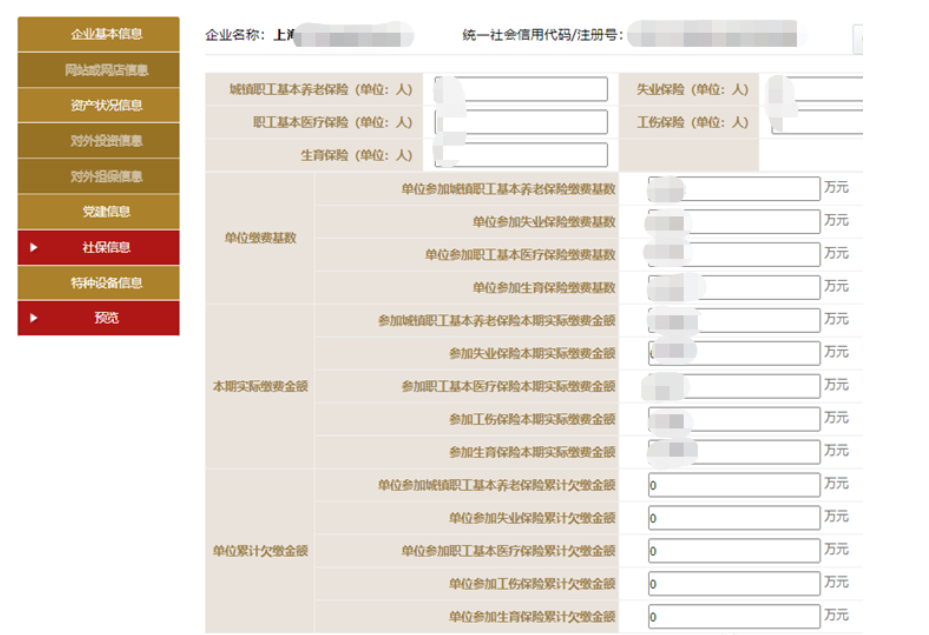Go to 对外投资信息 section

pos(98,141)
